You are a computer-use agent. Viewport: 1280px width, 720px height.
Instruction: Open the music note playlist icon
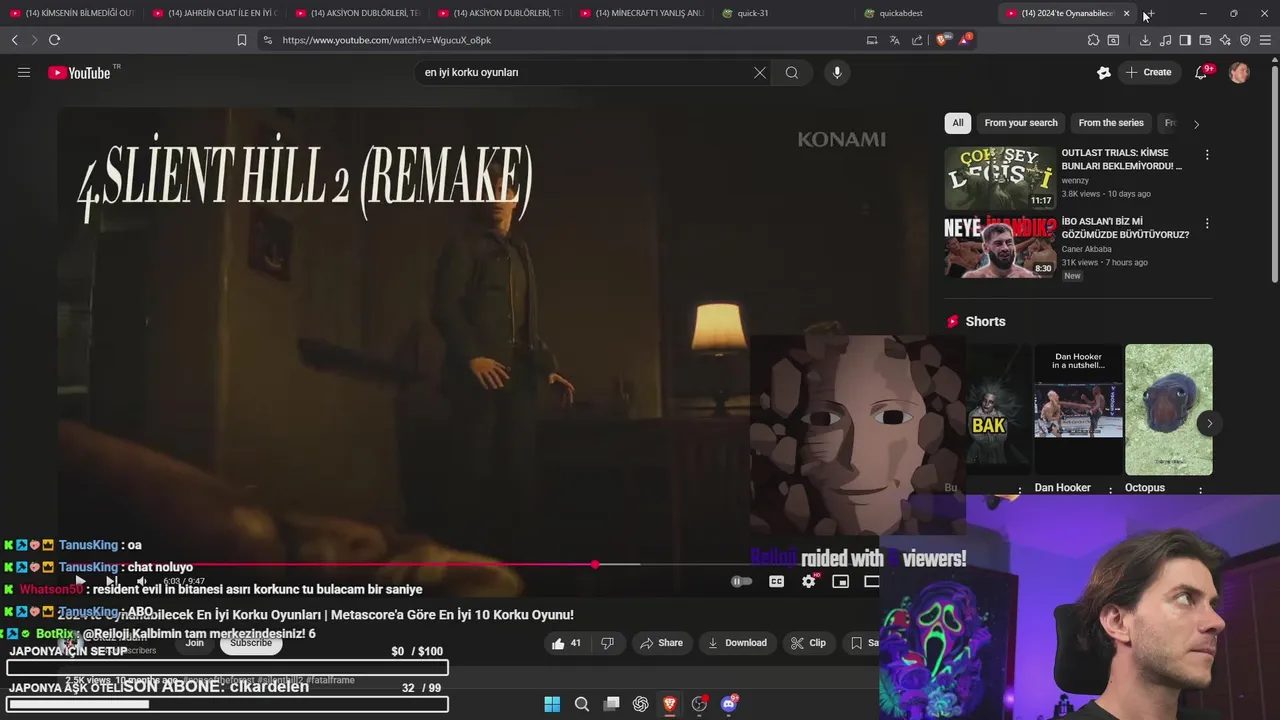(x=1165, y=40)
